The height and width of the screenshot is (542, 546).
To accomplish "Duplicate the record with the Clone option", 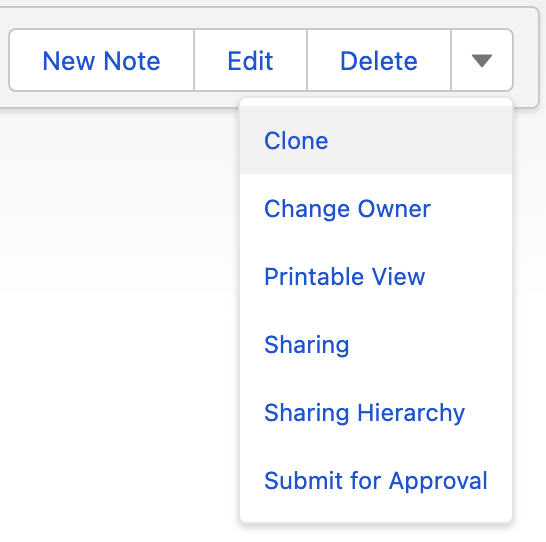I will 376,140.
